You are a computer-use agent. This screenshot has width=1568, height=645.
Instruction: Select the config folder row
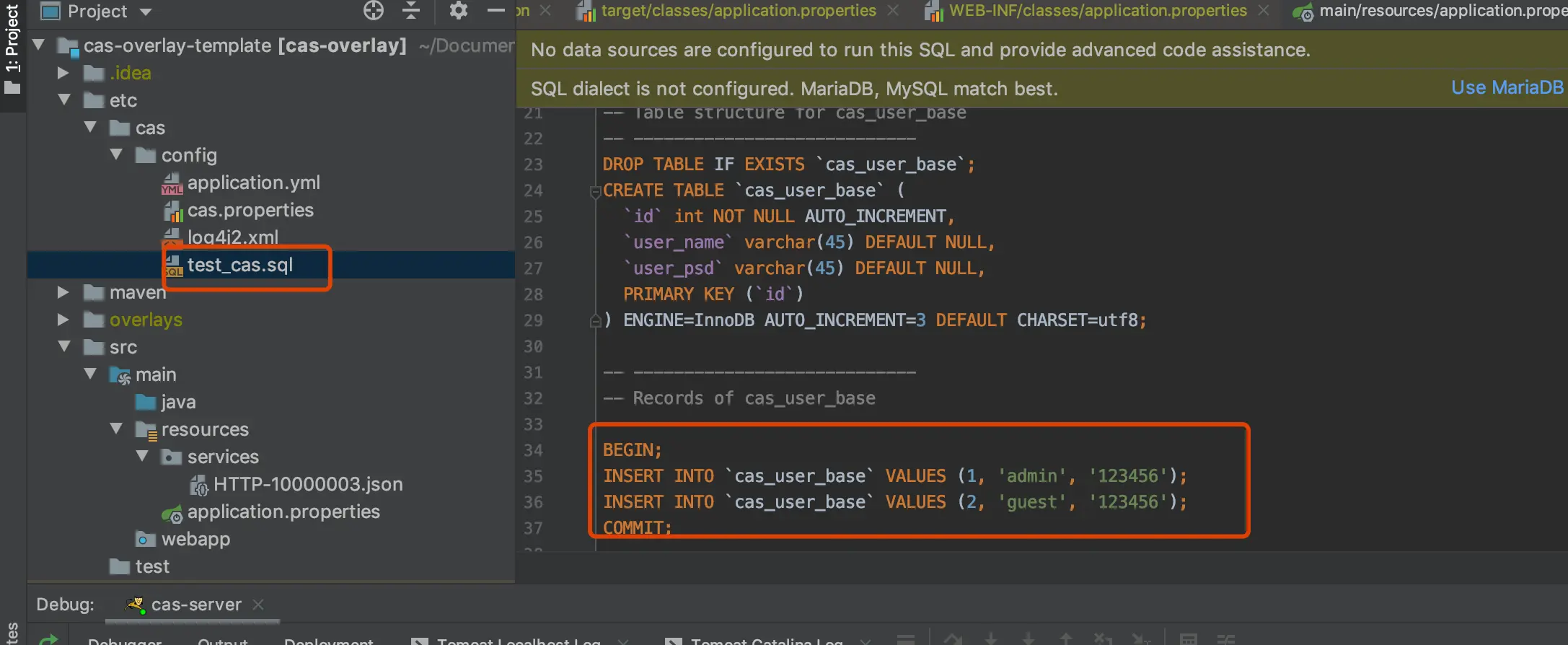[271, 155]
